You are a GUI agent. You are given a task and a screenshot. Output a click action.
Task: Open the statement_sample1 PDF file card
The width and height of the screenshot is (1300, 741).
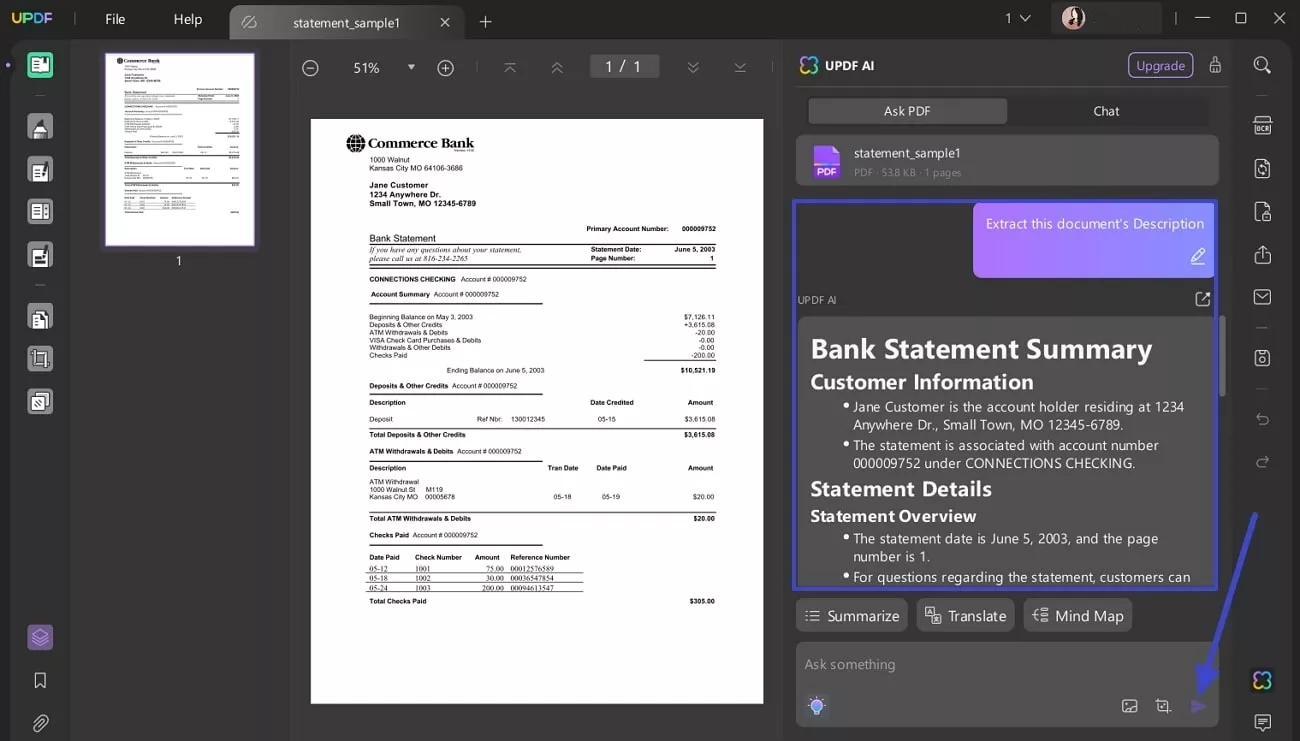point(1007,161)
